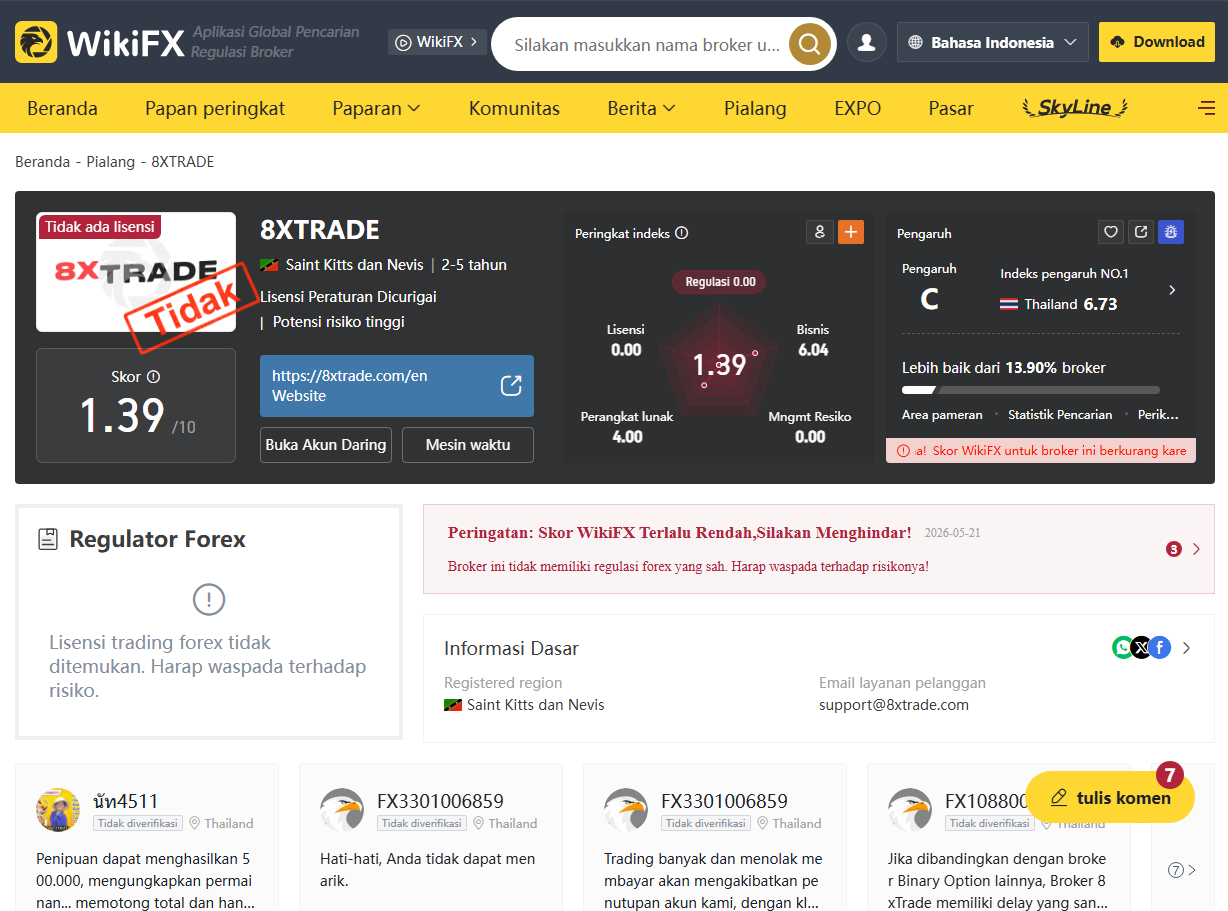The width and height of the screenshot is (1228, 911).
Task: Click the Statistik Pencarian link
Action: pyautogui.click(x=1060, y=414)
